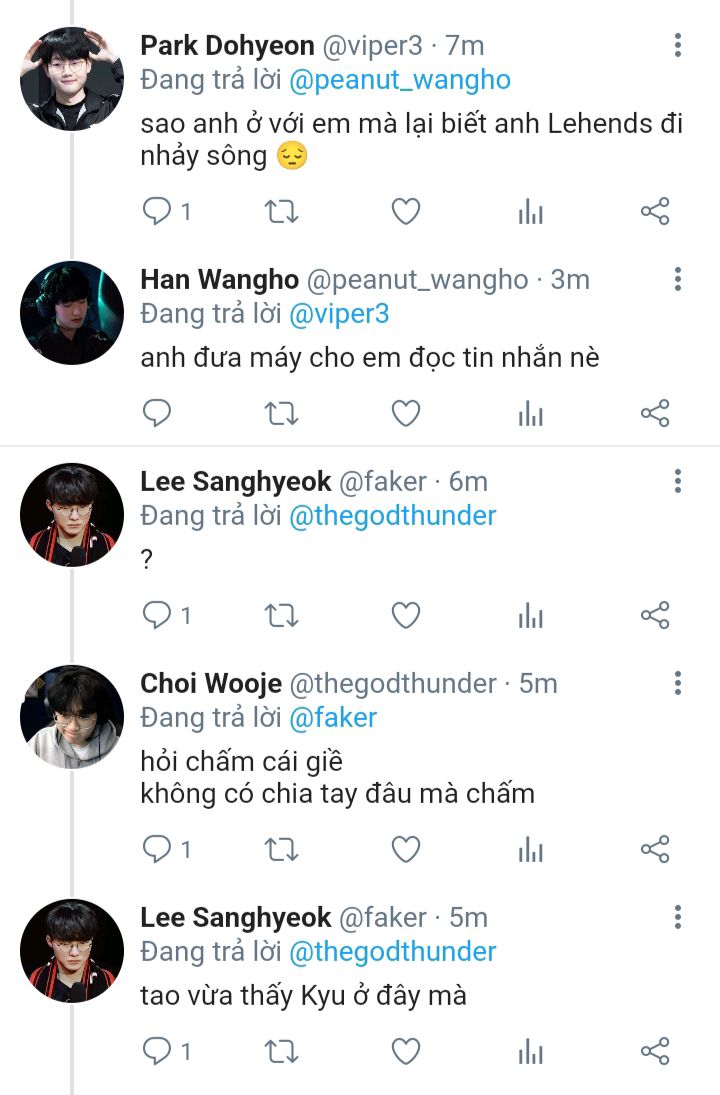Open more options menu on Han Wangho's tweet

tap(678, 279)
